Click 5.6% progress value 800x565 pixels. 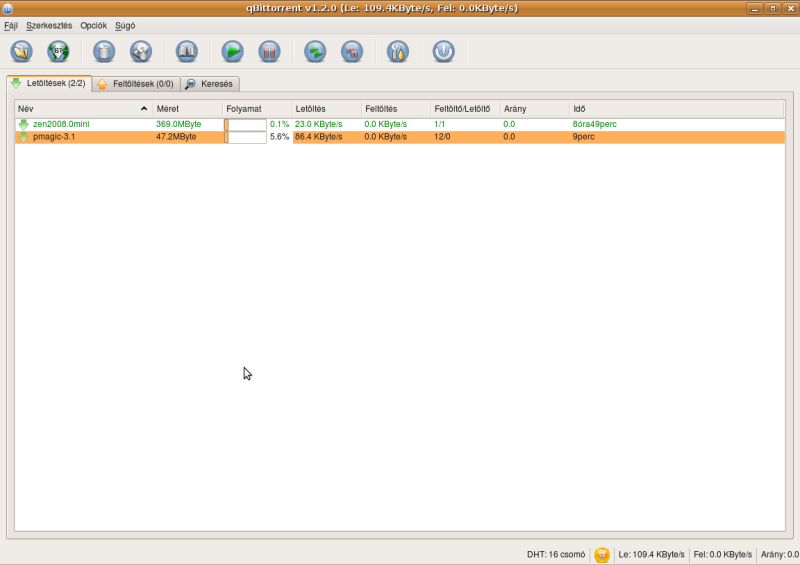280,137
